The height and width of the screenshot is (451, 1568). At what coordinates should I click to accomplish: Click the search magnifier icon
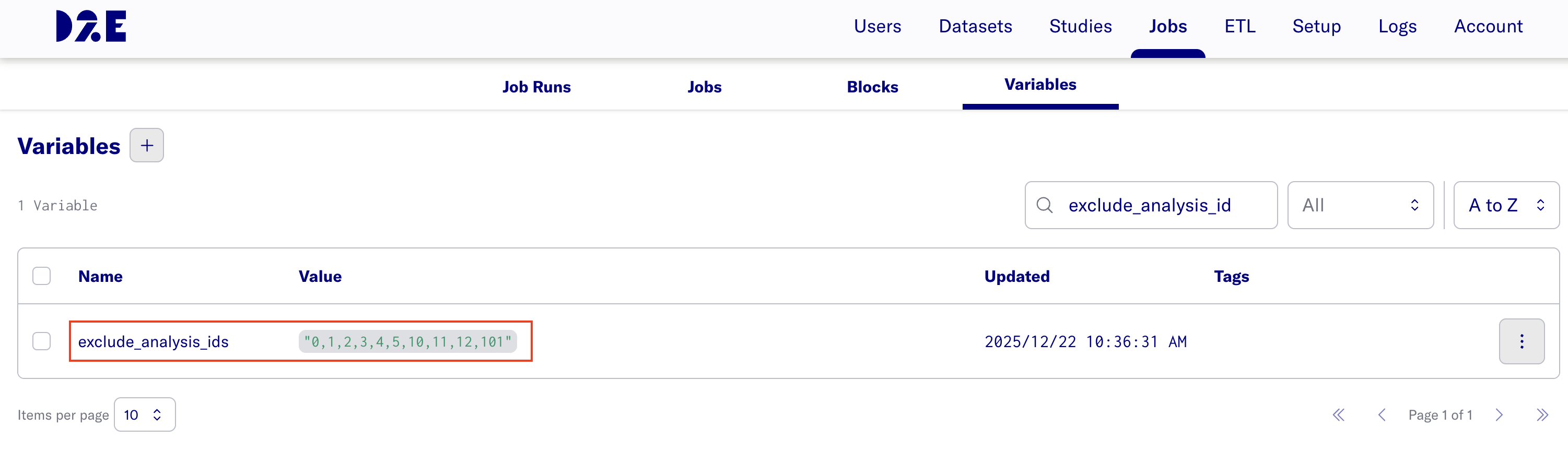1045,205
